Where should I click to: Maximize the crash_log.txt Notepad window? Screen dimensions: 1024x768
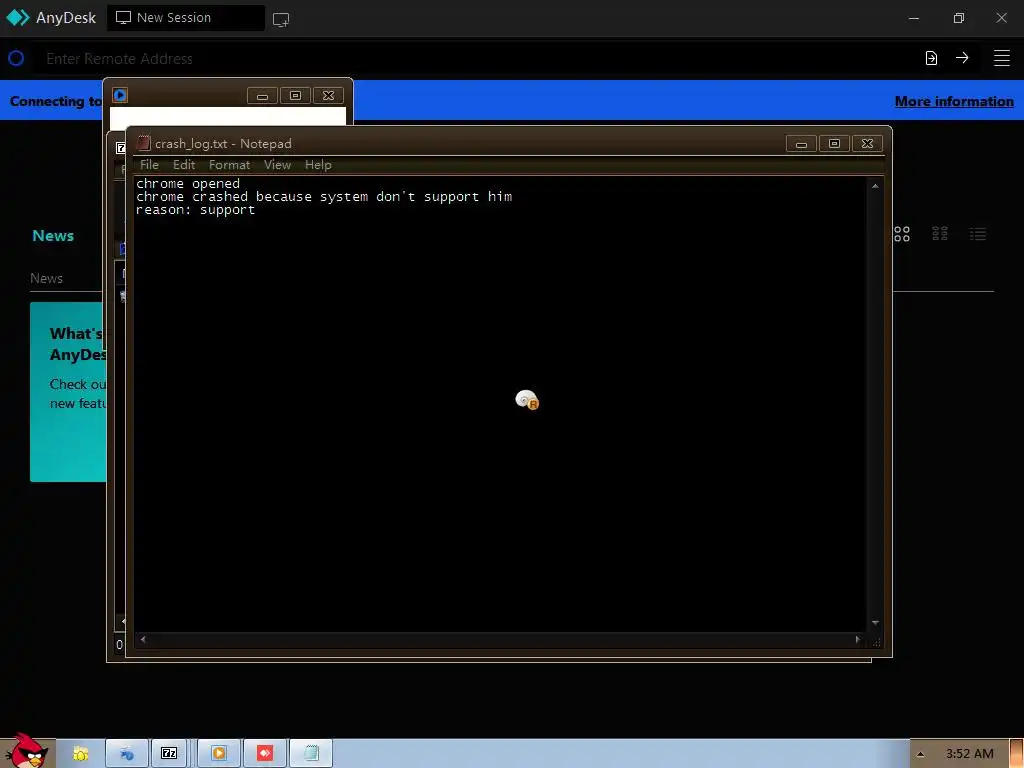834,144
